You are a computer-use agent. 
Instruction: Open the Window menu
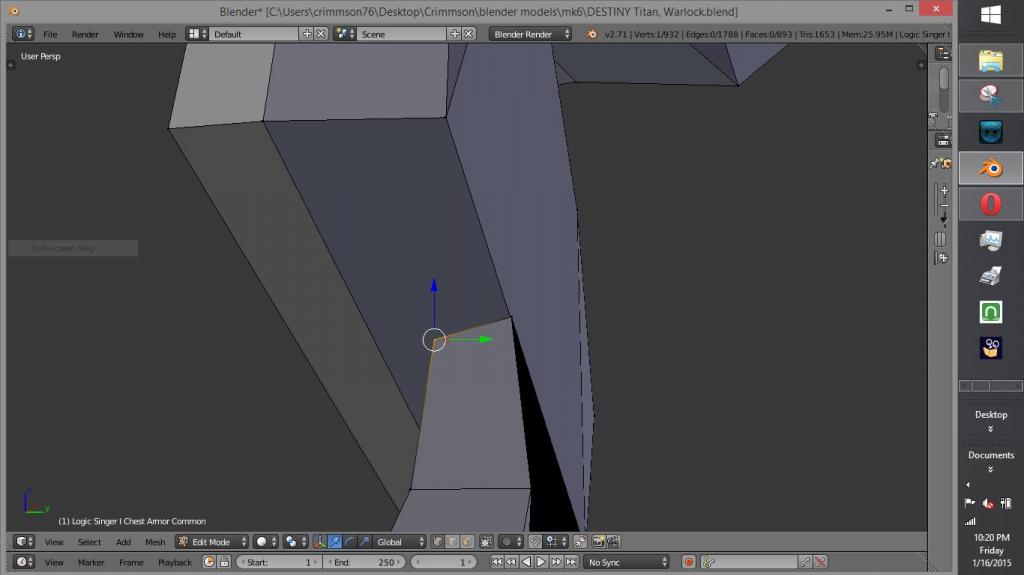click(128, 34)
